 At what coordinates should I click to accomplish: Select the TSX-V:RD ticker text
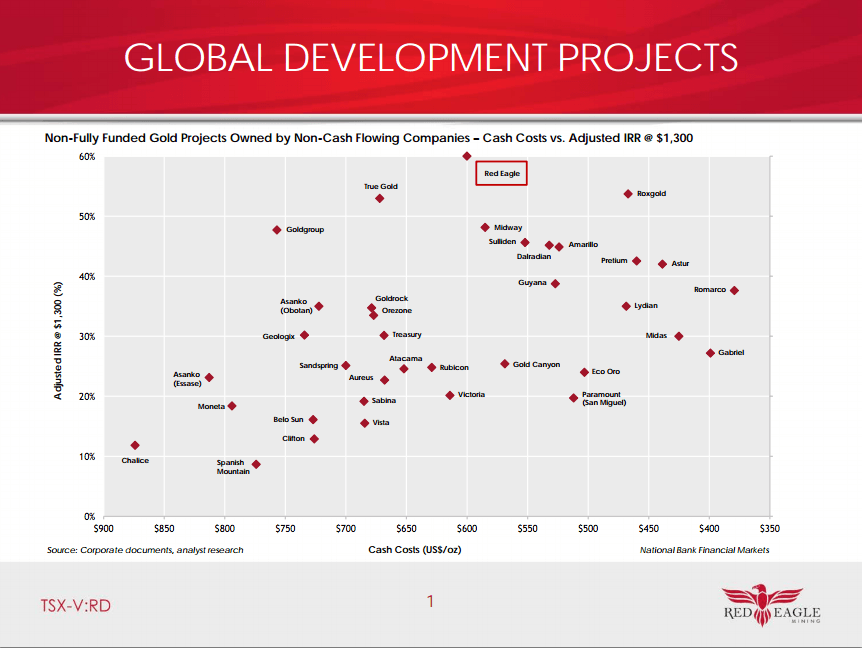(75, 605)
